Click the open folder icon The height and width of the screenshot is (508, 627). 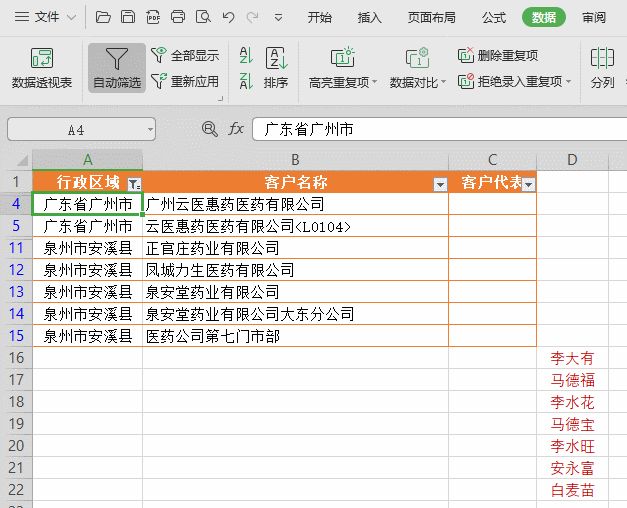pyautogui.click(x=103, y=17)
